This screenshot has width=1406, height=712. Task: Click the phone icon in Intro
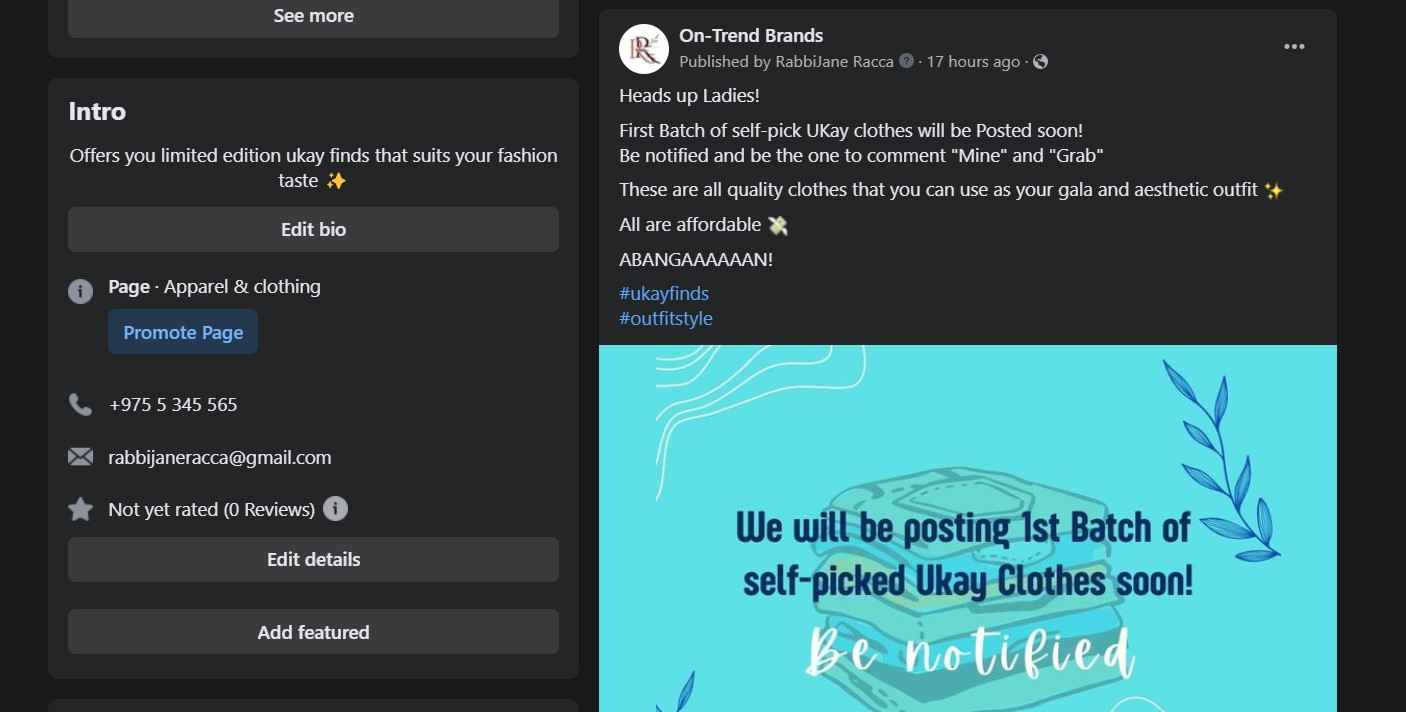pos(80,405)
